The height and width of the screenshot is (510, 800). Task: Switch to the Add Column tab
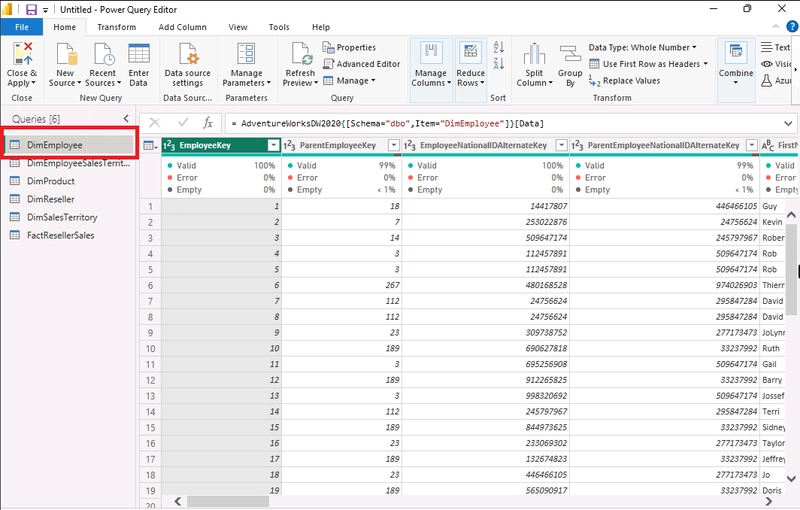(182, 27)
